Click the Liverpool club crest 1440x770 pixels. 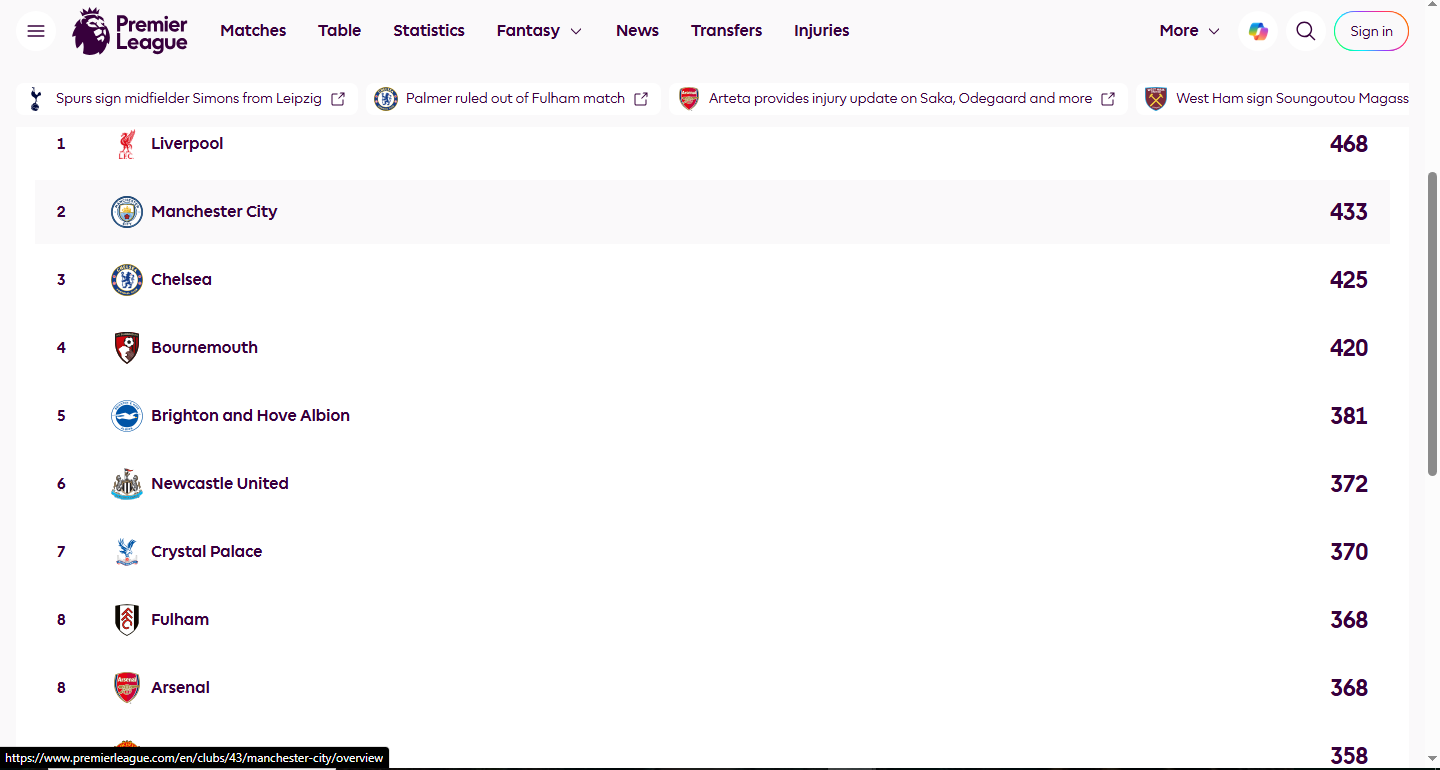(126, 144)
